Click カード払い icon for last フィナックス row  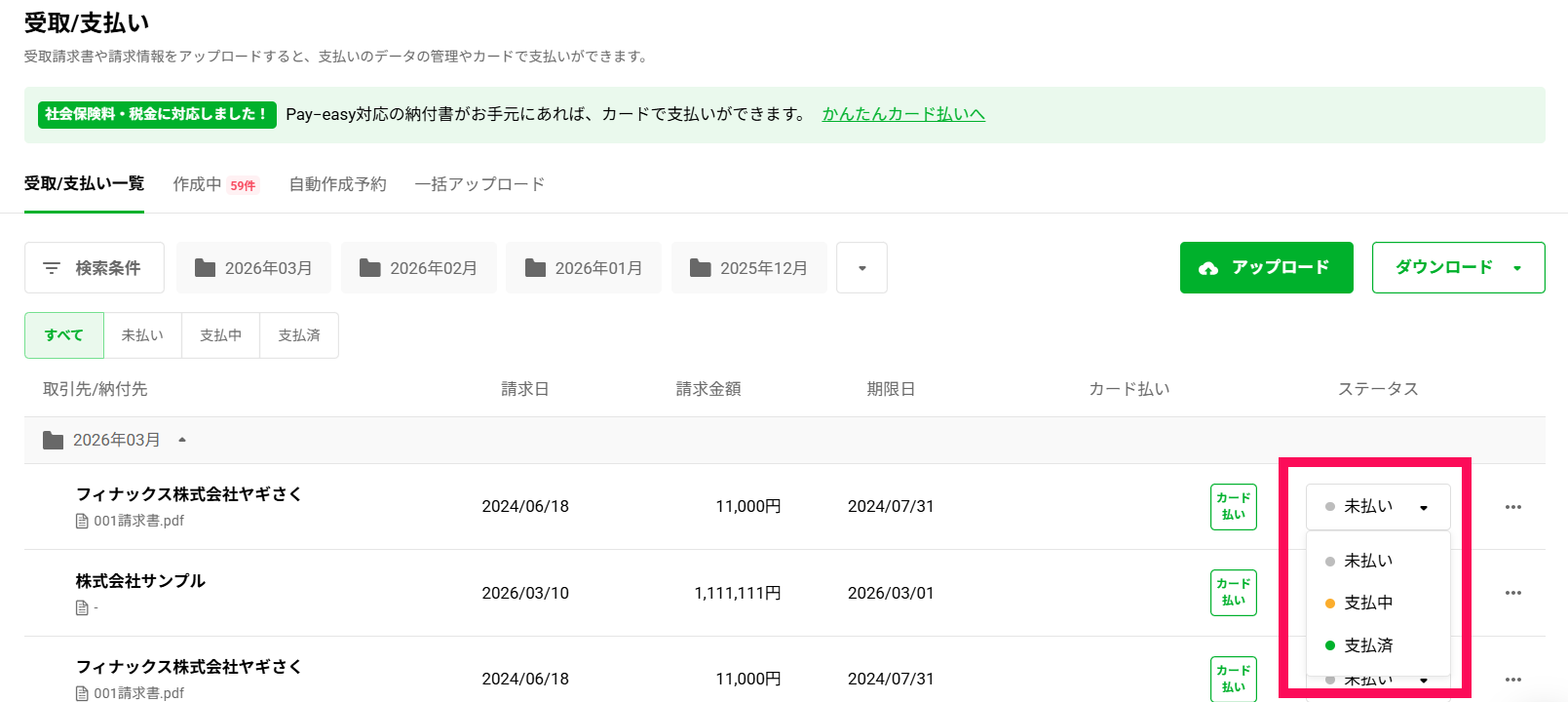click(1234, 679)
